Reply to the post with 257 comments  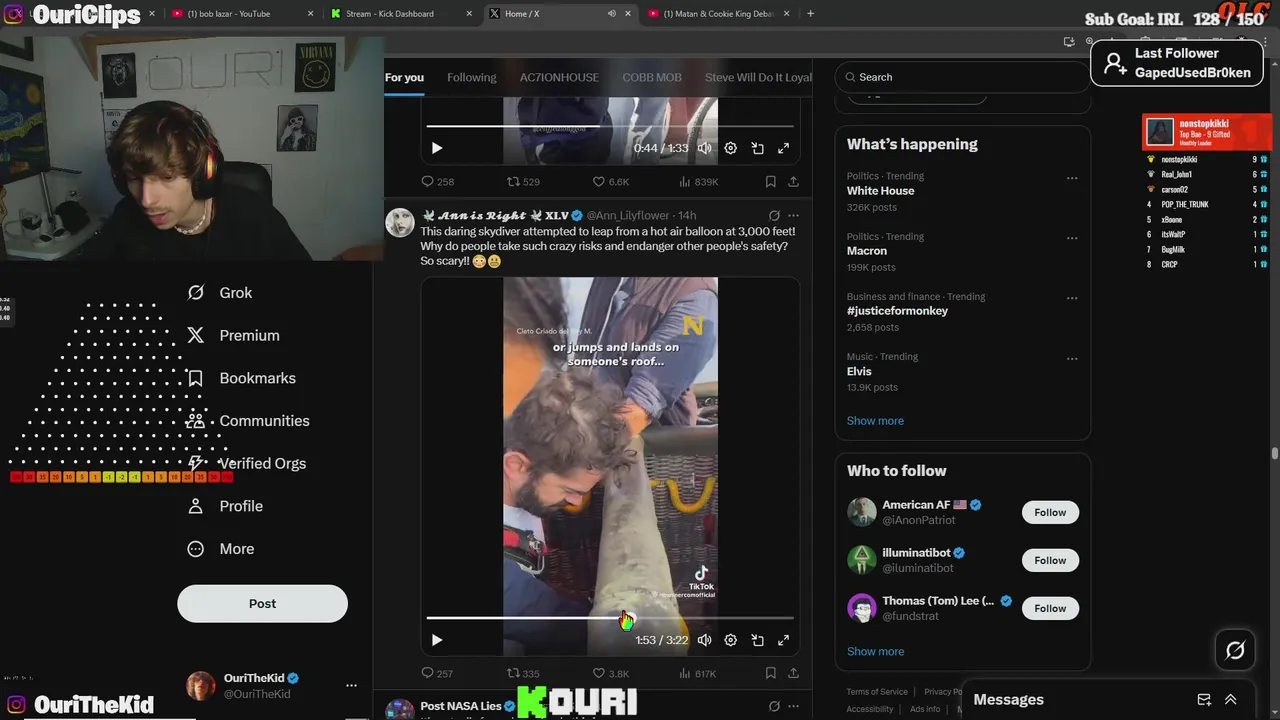(x=437, y=674)
